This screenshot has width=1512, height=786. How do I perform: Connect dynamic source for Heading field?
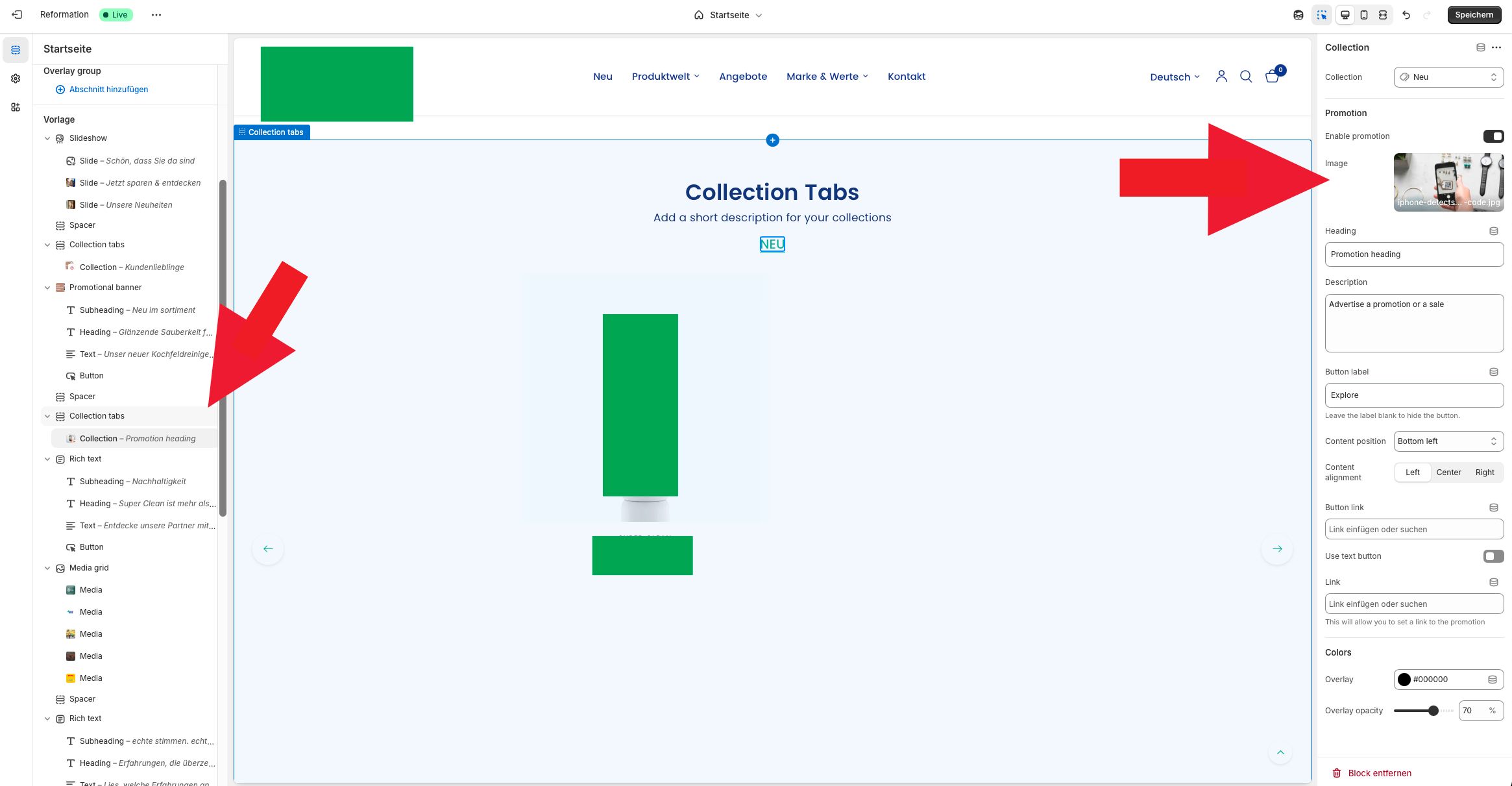[1493, 231]
